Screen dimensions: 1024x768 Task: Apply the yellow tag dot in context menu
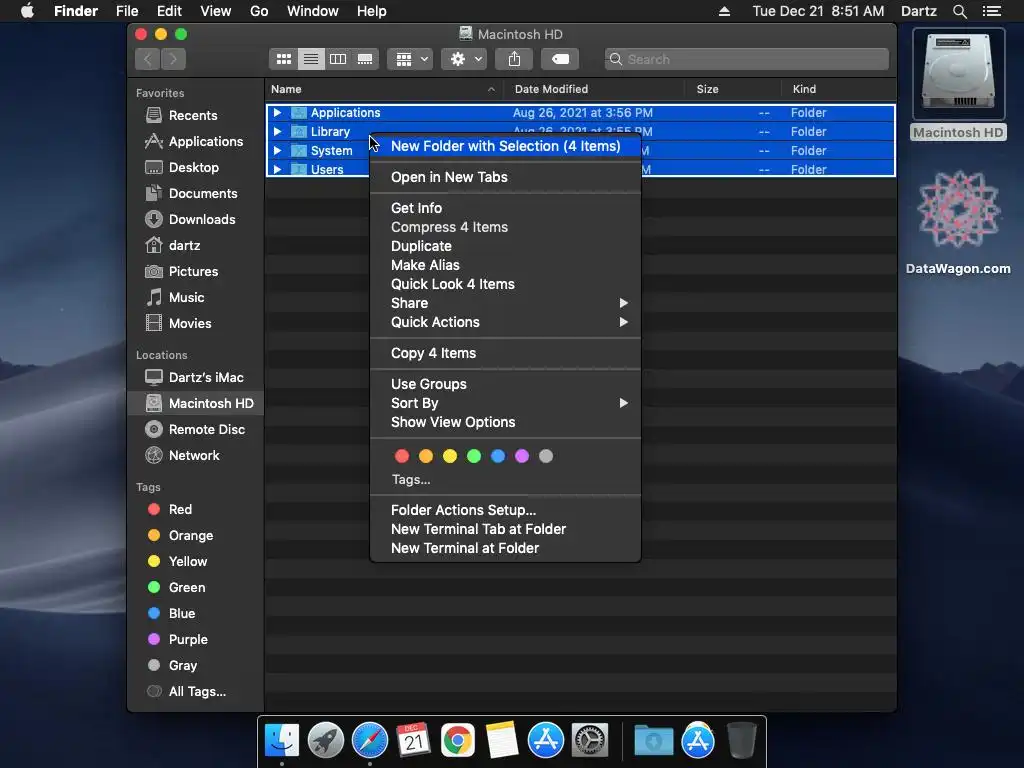(450, 456)
